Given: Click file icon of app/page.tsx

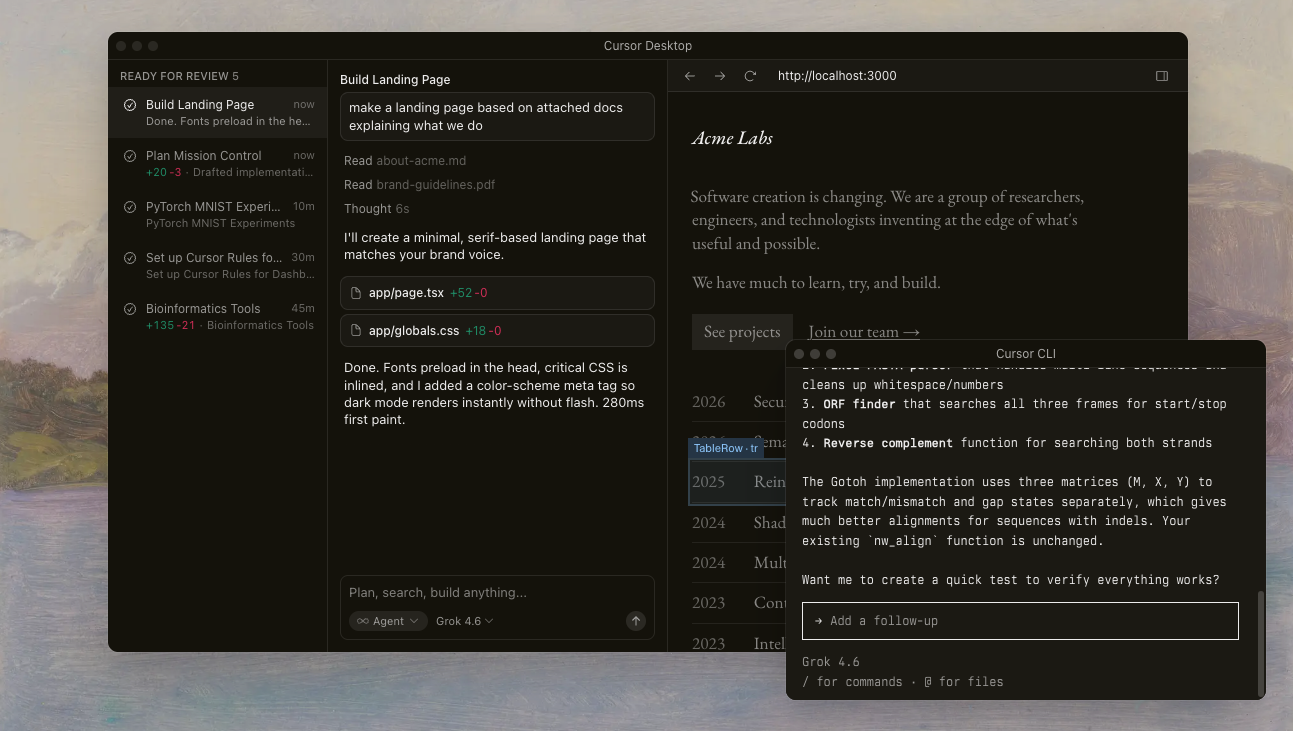Looking at the screenshot, I should [356, 293].
